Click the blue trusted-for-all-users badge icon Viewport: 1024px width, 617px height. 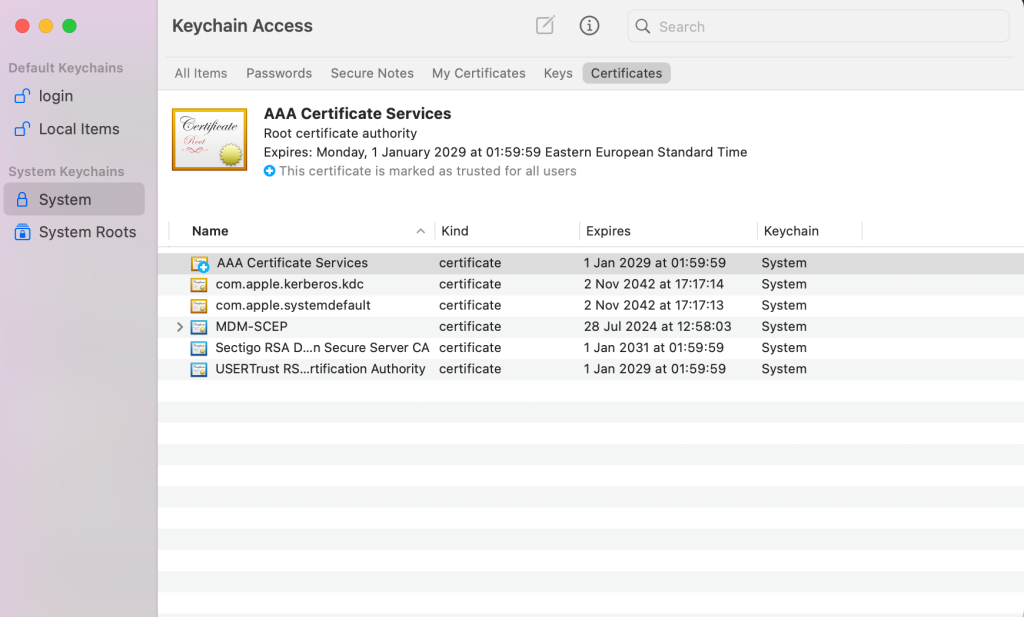[x=268, y=171]
